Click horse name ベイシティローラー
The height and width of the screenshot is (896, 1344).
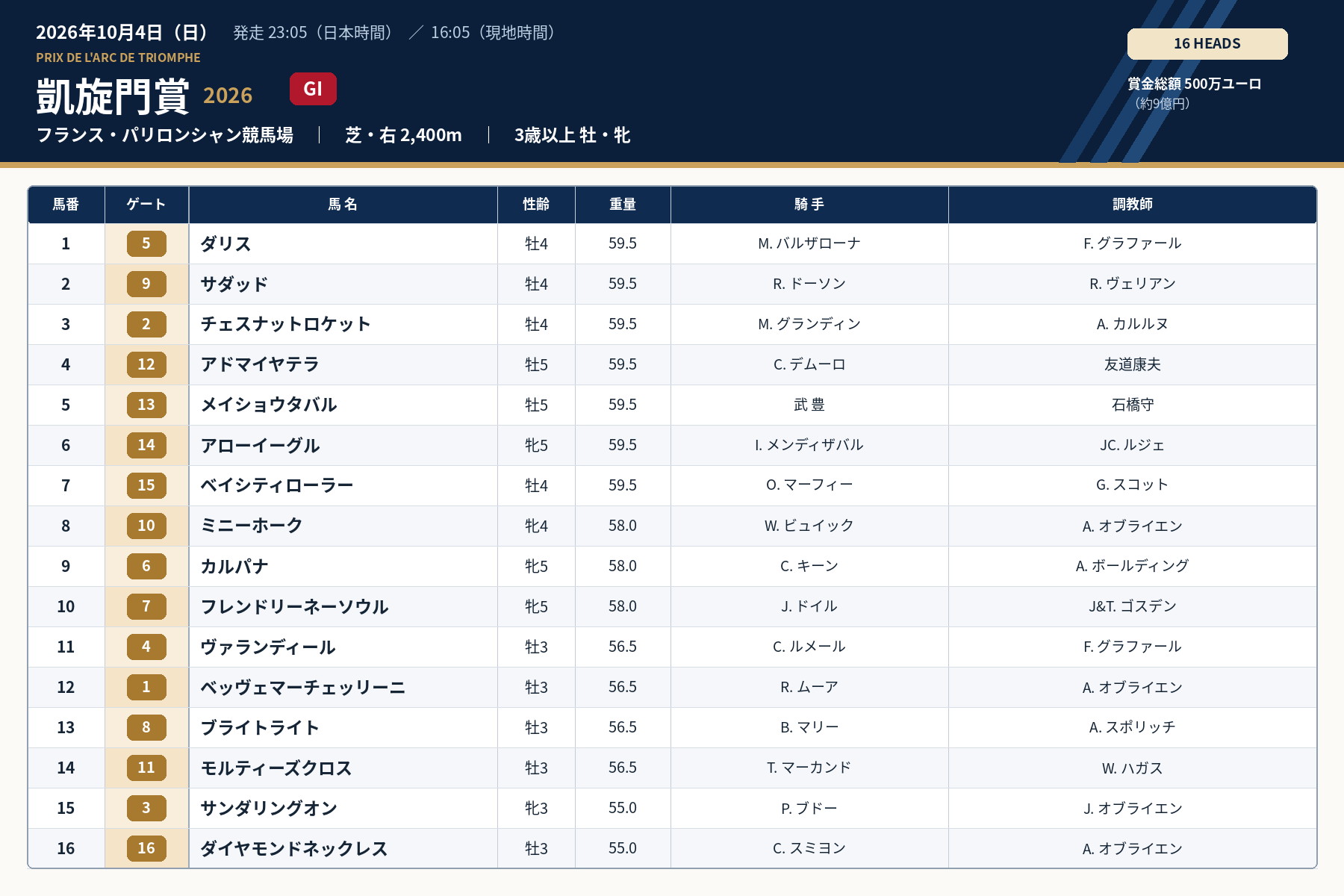(277, 486)
